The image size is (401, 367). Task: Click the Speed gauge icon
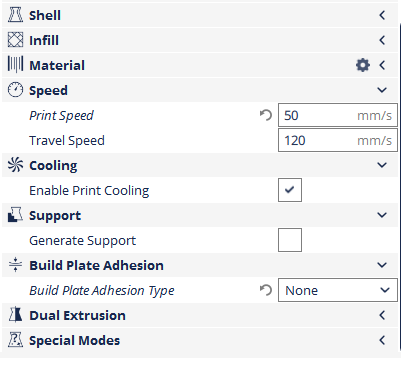coord(15,90)
